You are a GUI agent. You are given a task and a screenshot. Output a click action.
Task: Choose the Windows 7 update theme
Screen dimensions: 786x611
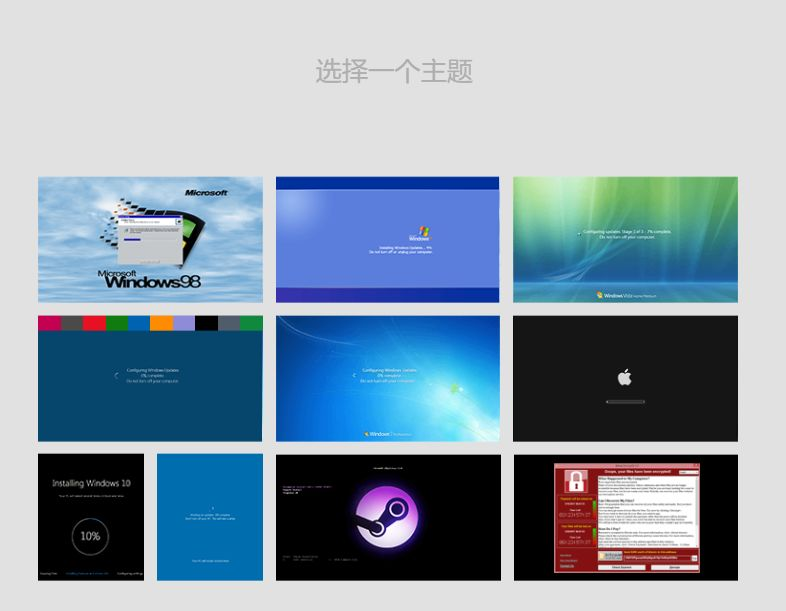[387, 378]
